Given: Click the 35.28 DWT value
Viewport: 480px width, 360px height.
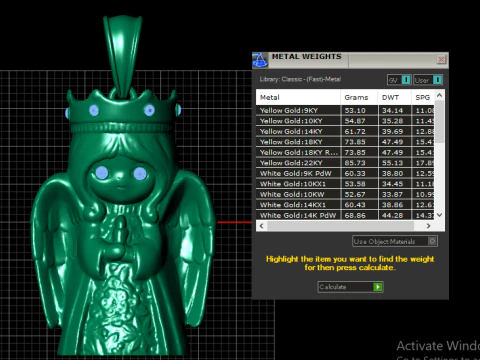Looking at the screenshot, I should point(392,121).
